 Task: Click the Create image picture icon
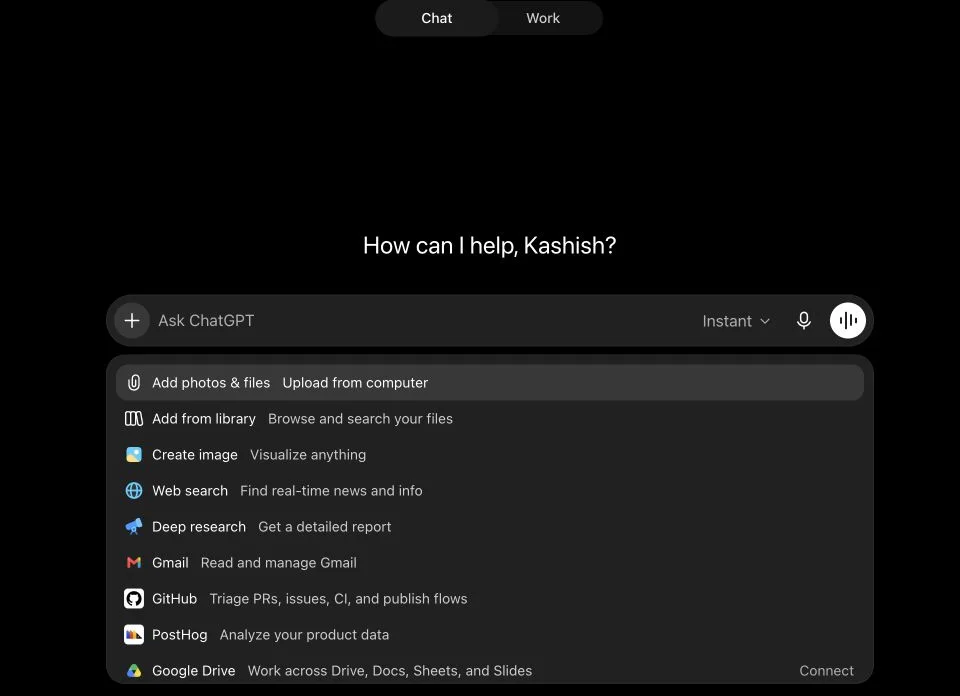click(x=134, y=455)
